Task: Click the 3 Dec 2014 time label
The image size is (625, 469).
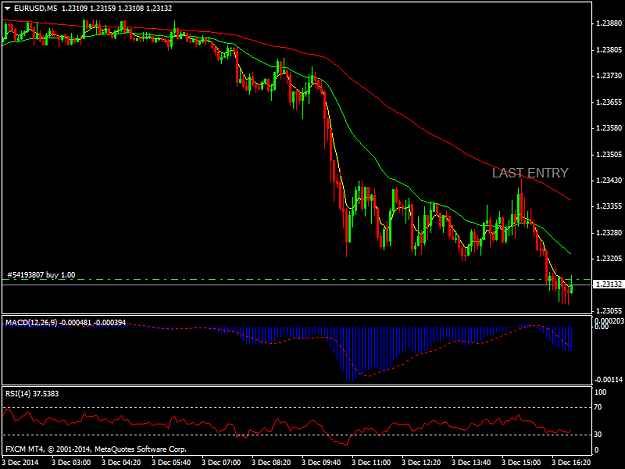Action: pyautogui.click(x=20, y=463)
